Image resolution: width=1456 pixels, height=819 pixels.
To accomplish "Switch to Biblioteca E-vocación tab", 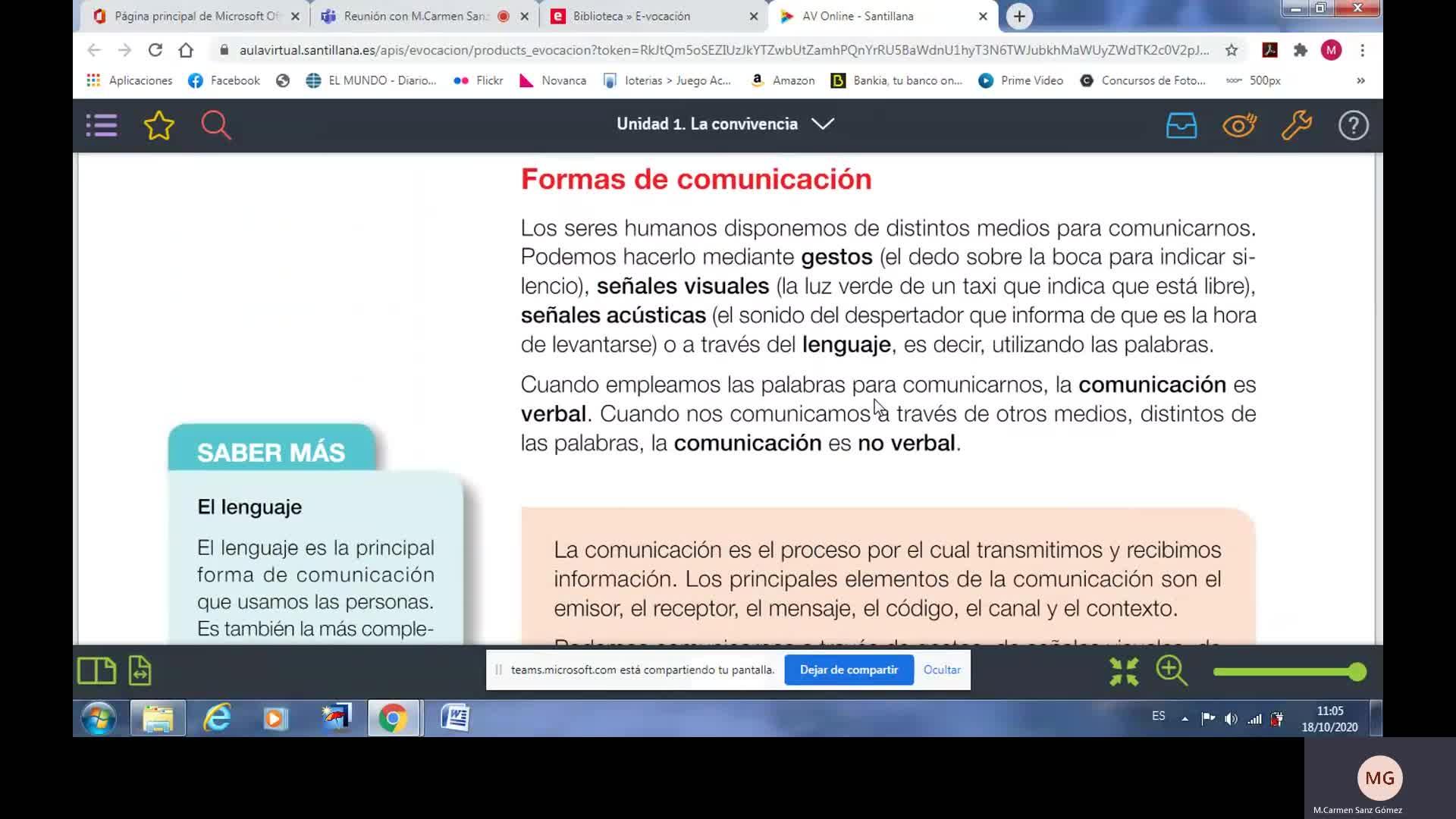I will (x=632, y=16).
